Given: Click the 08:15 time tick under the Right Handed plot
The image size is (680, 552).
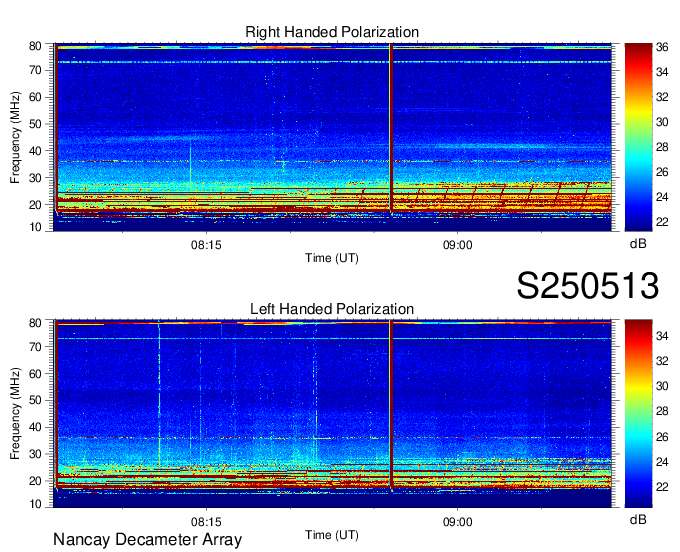Looking at the screenshot, I should tap(206, 245).
